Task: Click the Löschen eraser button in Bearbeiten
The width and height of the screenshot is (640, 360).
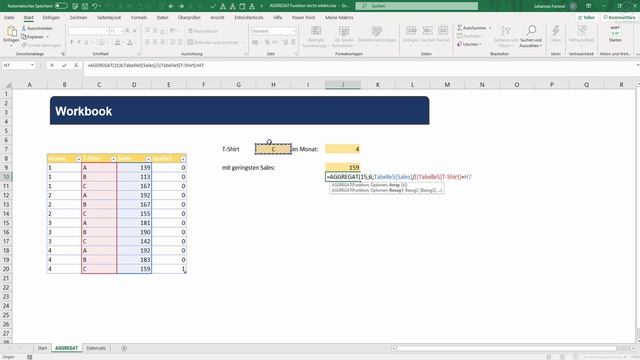Action: (468, 44)
